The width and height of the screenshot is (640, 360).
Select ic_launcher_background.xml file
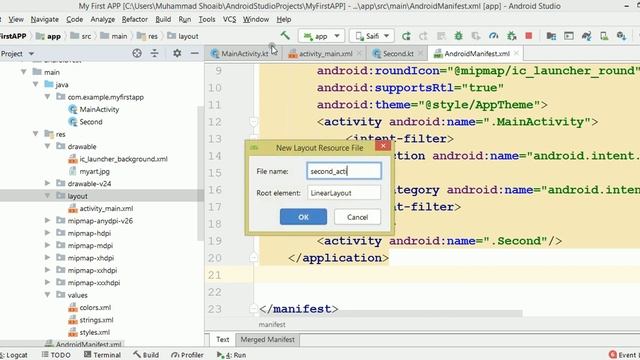tap(123, 159)
